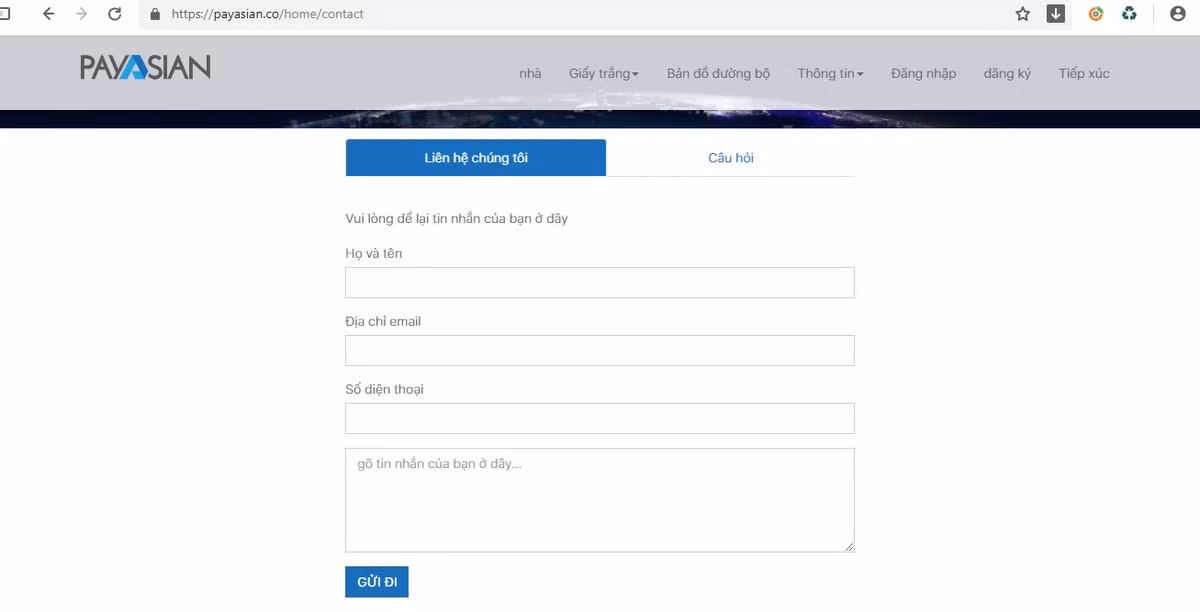Image resolution: width=1200 pixels, height=612 pixels.
Task: Switch to the Câu hỏi tab
Action: tap(731, 158)
